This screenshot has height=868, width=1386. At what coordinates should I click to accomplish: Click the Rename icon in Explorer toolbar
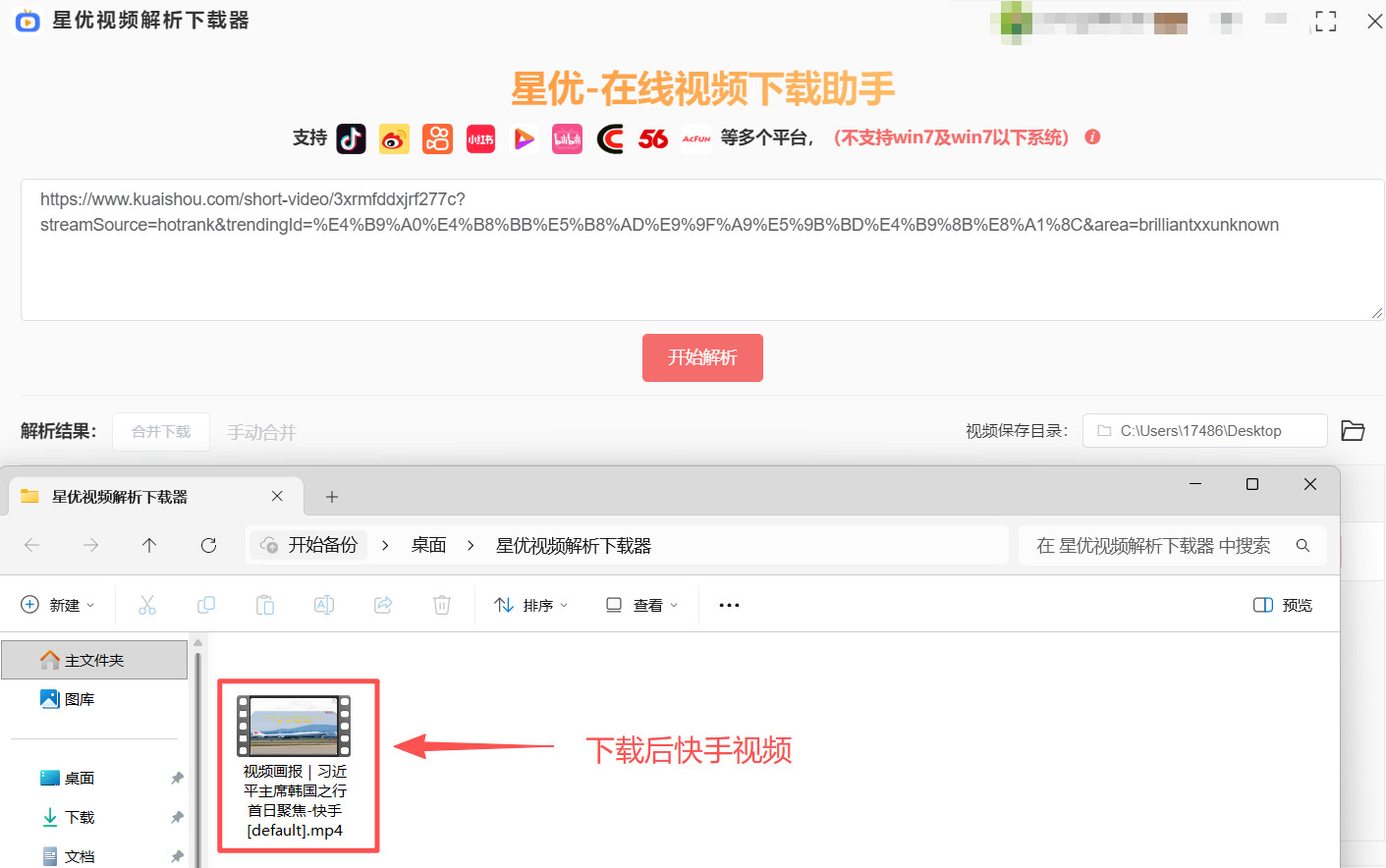(324, 605)
